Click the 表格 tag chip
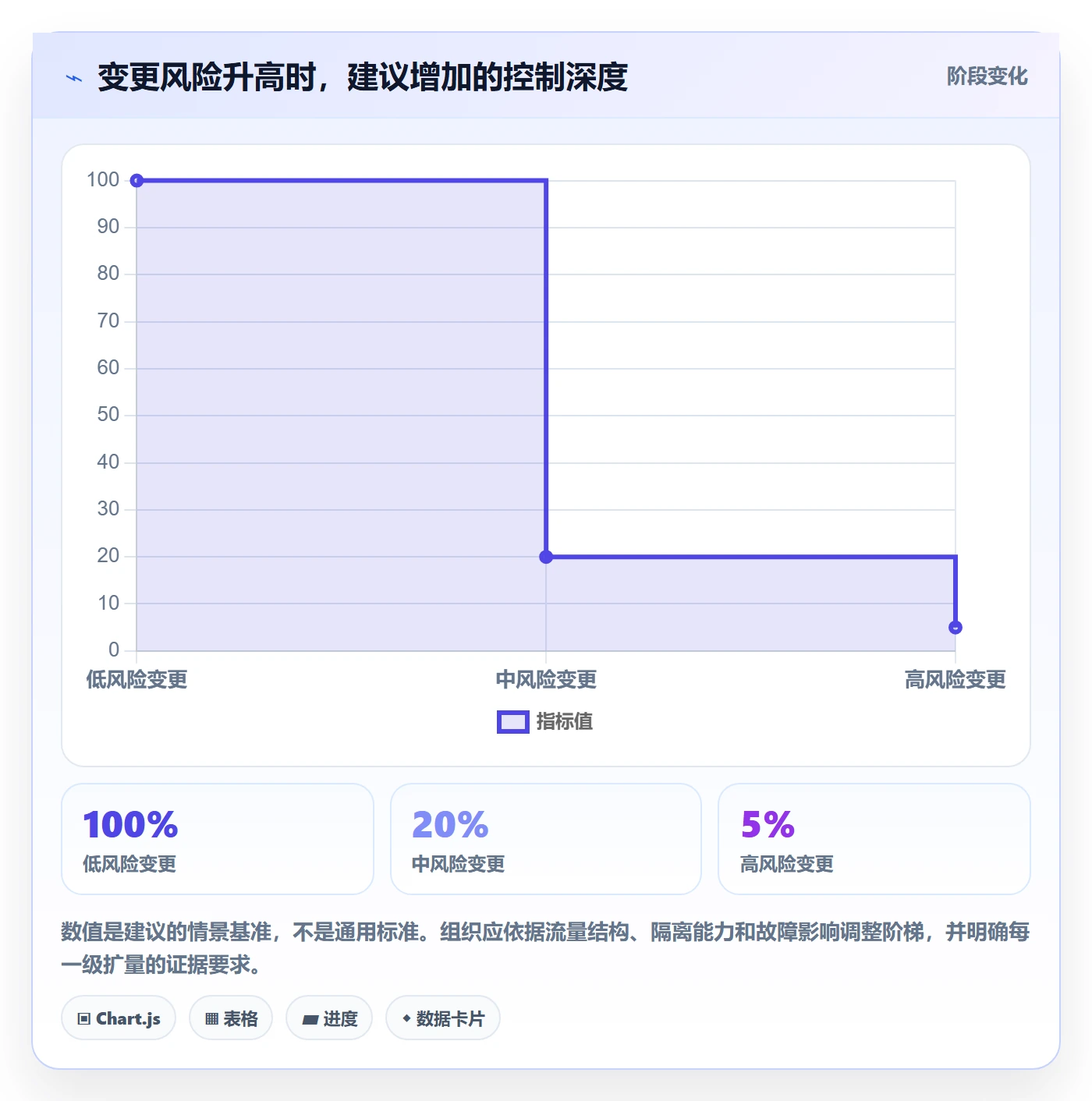This screenshot has height=1101, width=1092. click(x=231, y=1018)
